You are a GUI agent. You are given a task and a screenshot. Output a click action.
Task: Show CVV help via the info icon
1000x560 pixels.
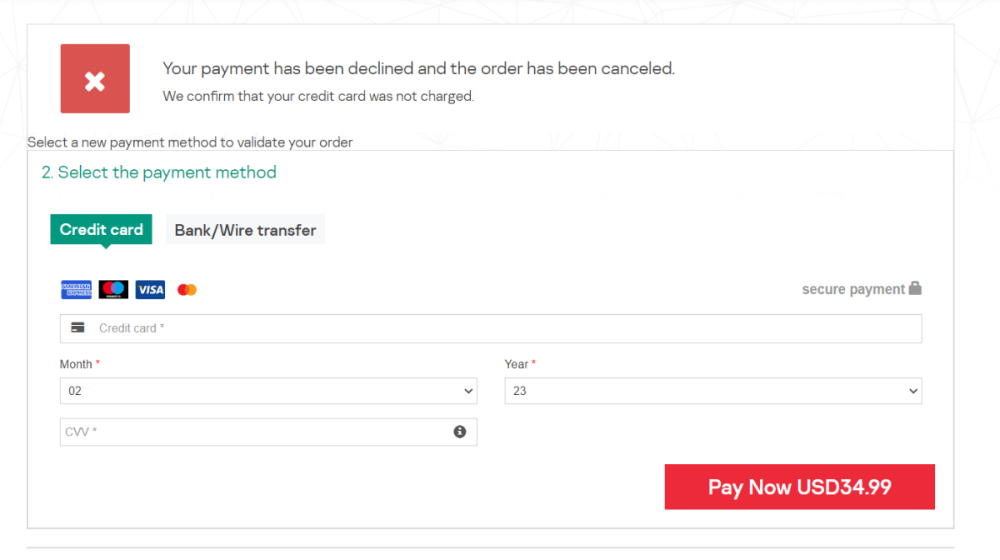[460, 432]
